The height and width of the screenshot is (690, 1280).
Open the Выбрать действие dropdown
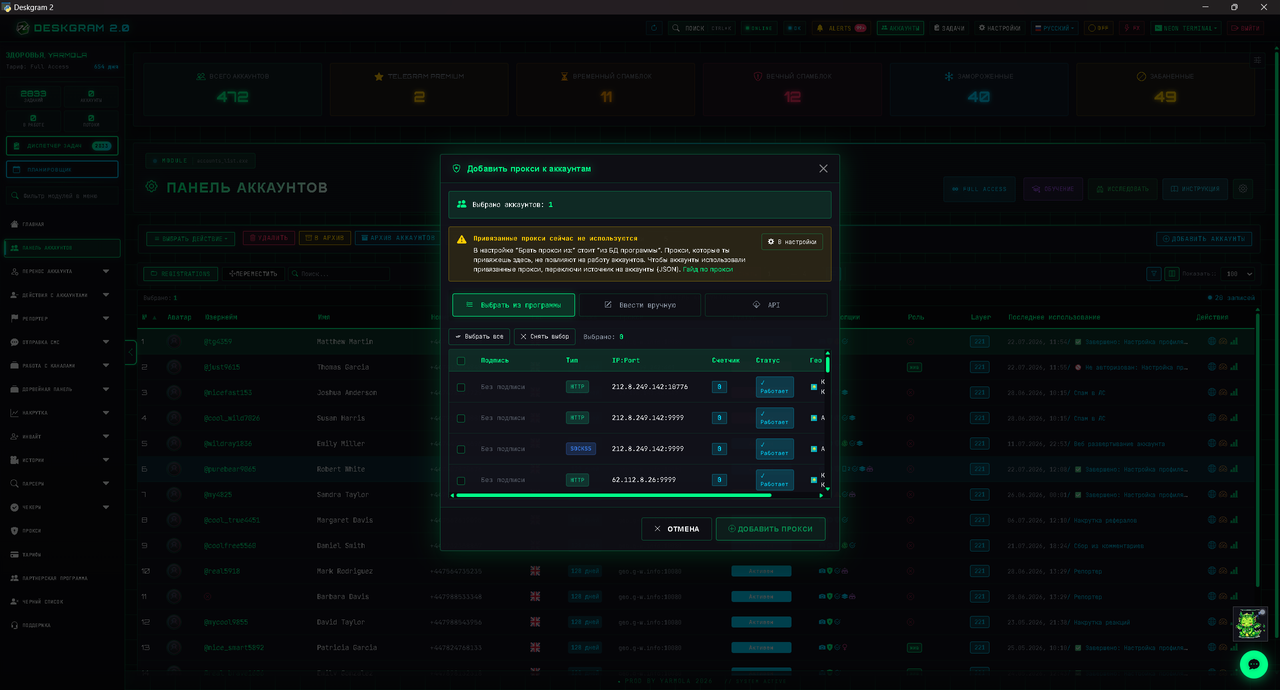(x=191, y=238)
